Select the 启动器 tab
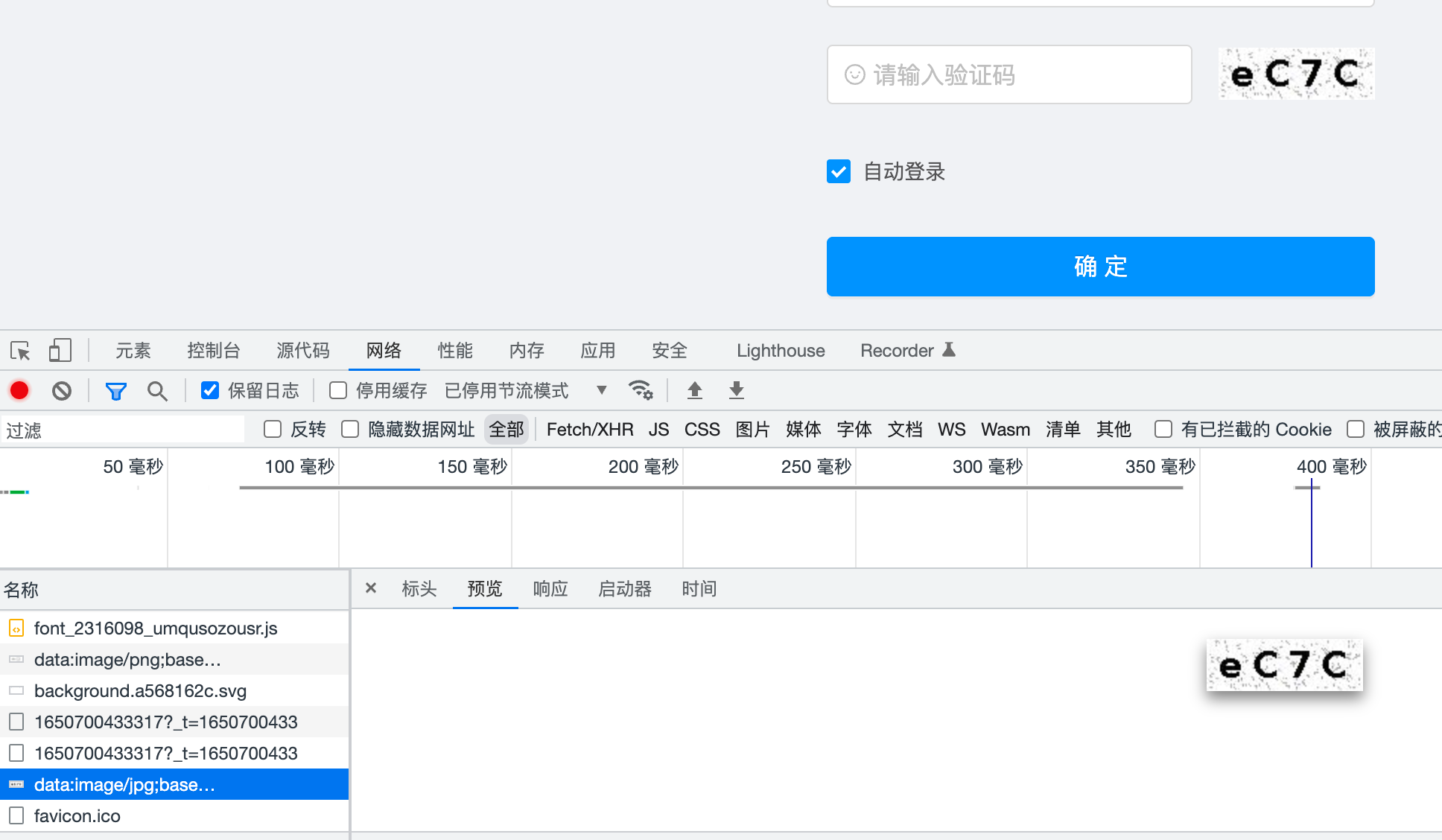 tap(625, 588)
